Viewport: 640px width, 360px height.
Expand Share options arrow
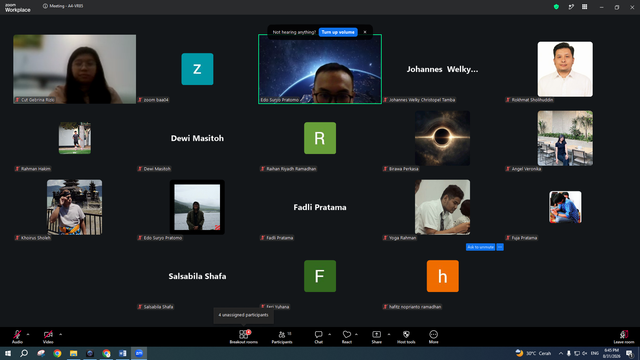(x=389, y=334)
